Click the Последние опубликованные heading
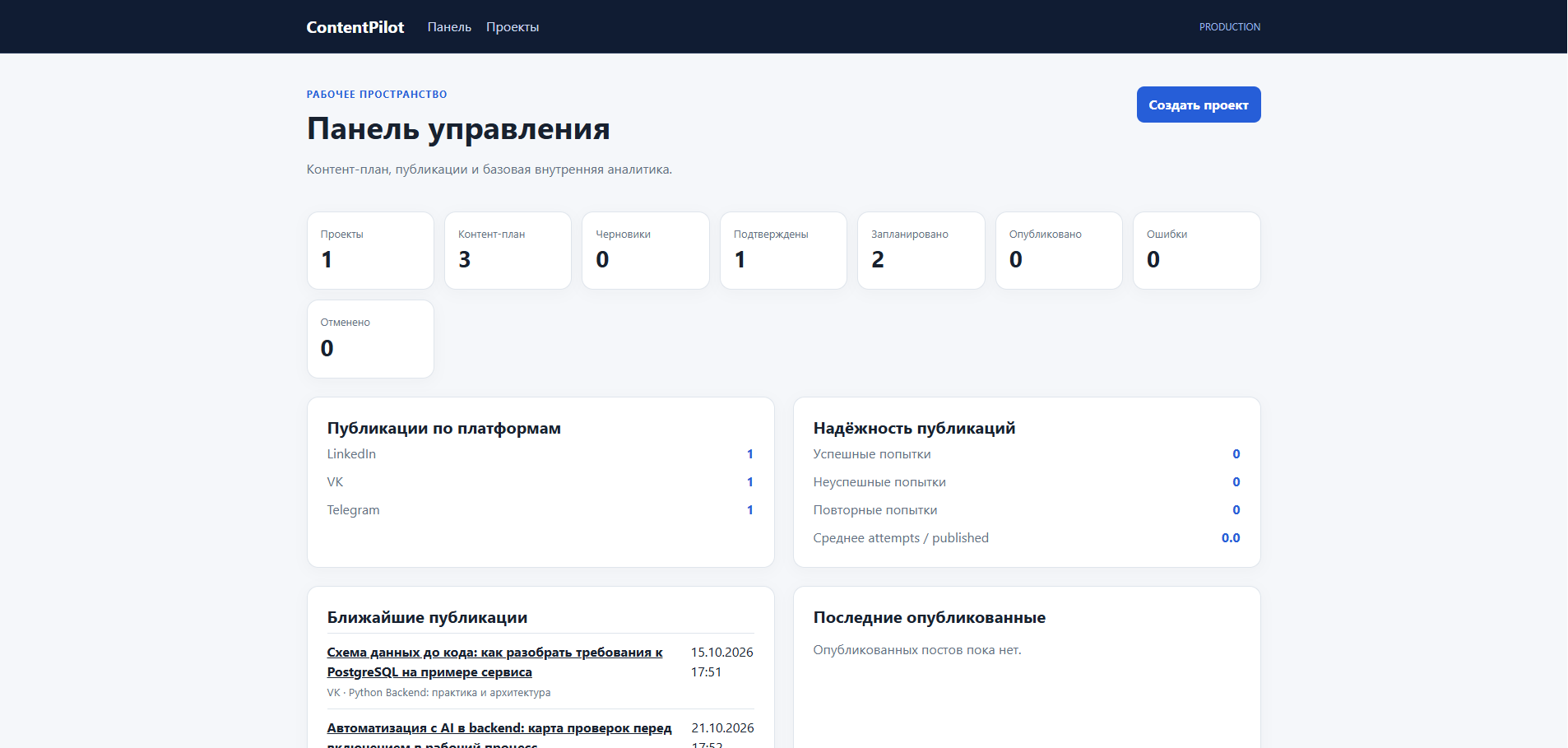 [x=930, y=617]
